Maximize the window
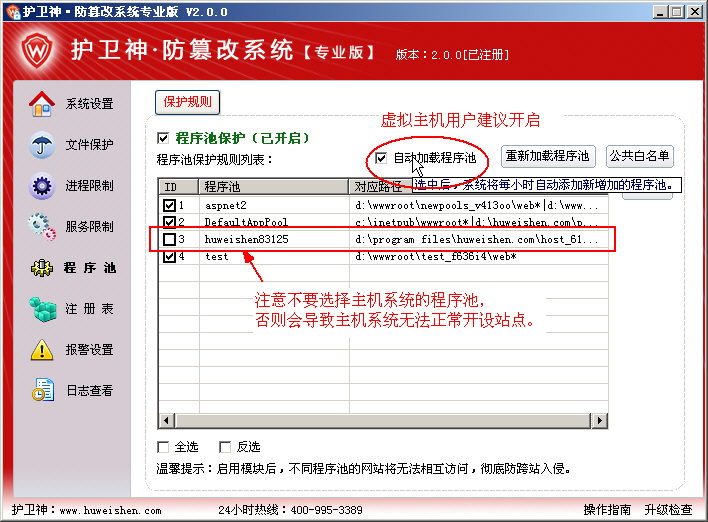Viewport: 708px width, 522px height. coord(677,12)
